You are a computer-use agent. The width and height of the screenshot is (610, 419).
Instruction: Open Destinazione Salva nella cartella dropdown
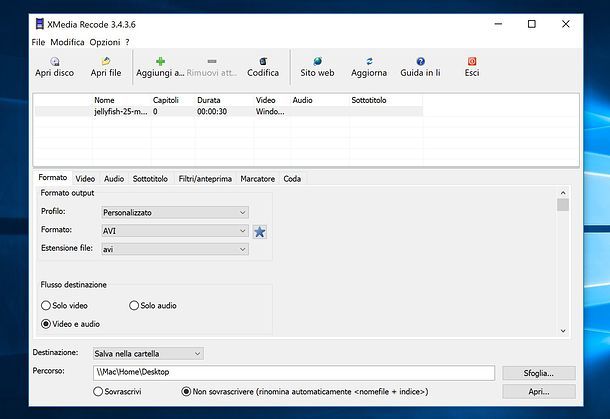tap(148, 354)
